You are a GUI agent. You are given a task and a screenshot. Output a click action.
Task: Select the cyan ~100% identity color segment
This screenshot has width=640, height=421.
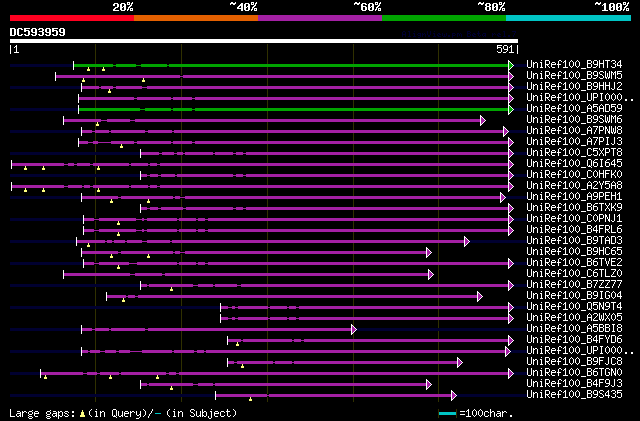tap(569, 18)
